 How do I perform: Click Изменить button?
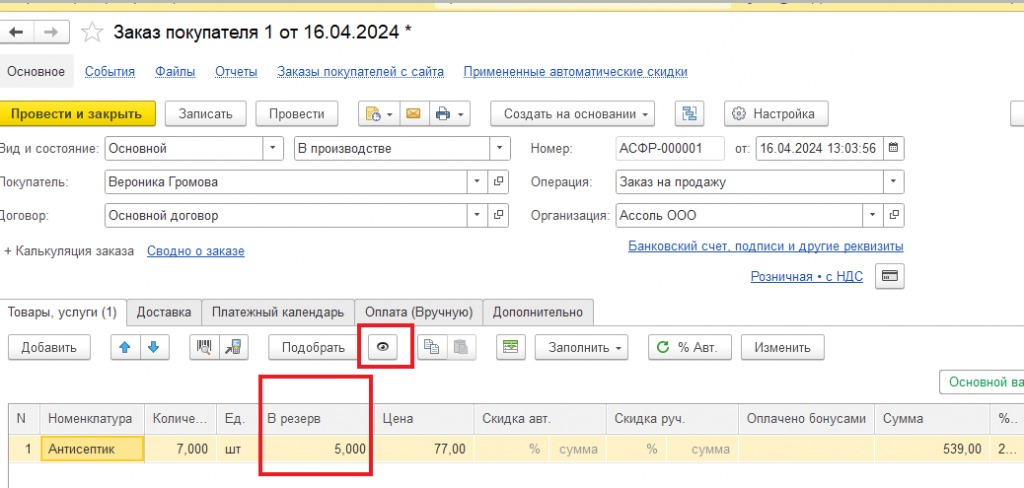pos(782,348)
